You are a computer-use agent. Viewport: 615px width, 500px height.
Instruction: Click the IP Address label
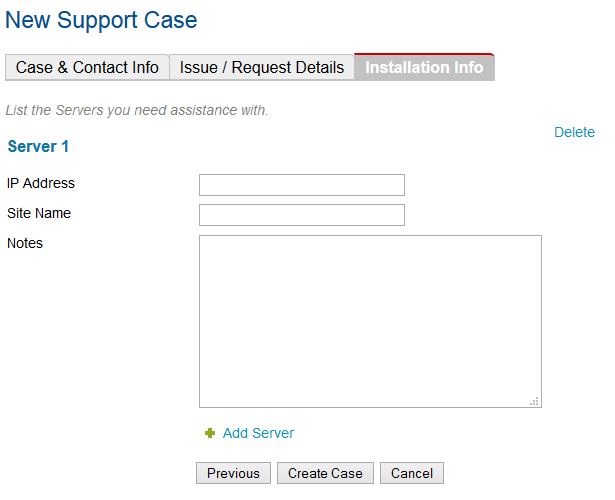click(41, 183)
